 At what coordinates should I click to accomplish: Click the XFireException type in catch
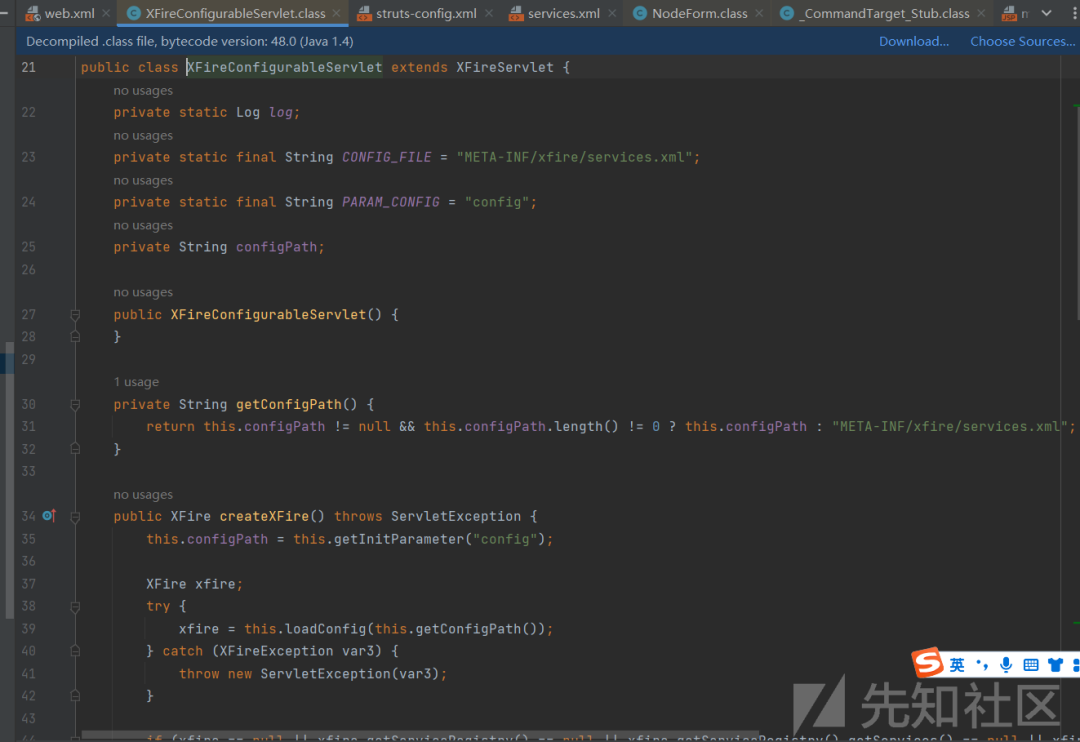tap(276, 651)
